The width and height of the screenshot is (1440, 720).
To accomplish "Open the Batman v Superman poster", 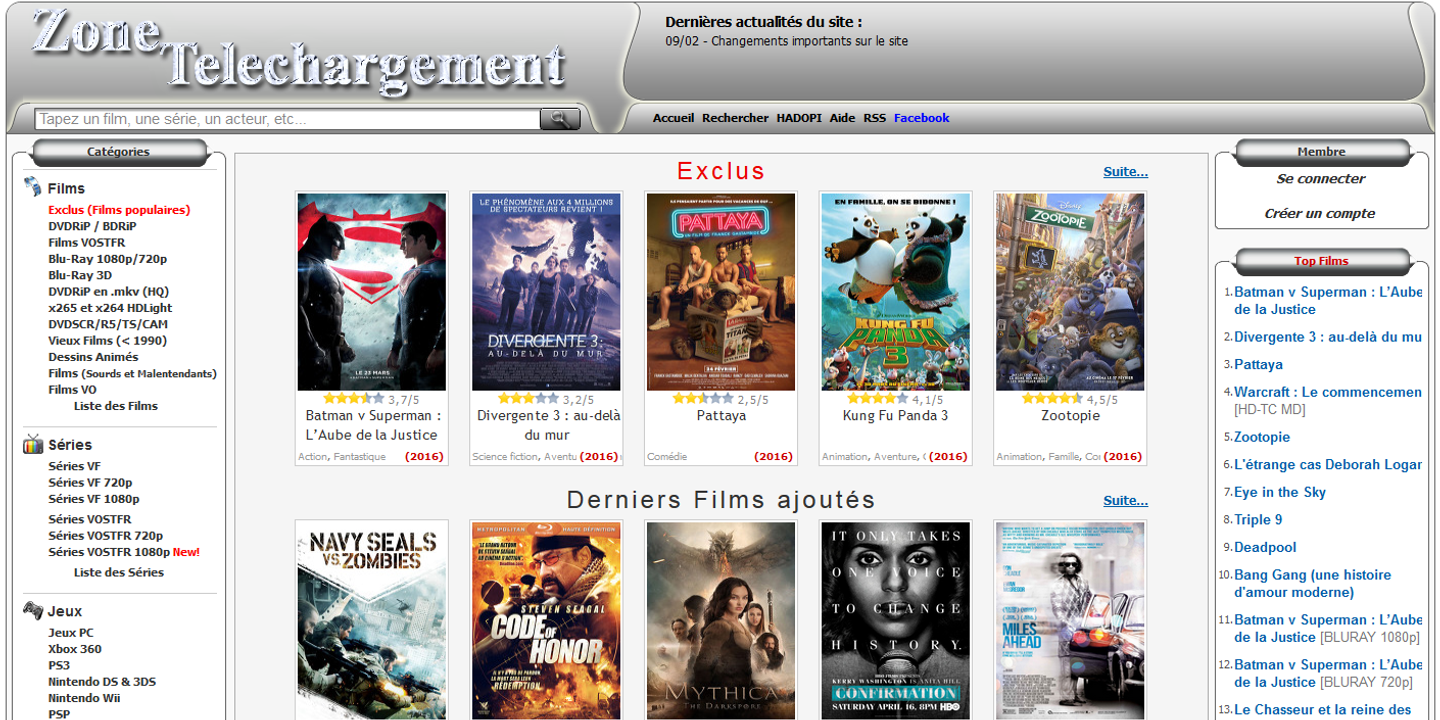I will click(x=372, y=291).
